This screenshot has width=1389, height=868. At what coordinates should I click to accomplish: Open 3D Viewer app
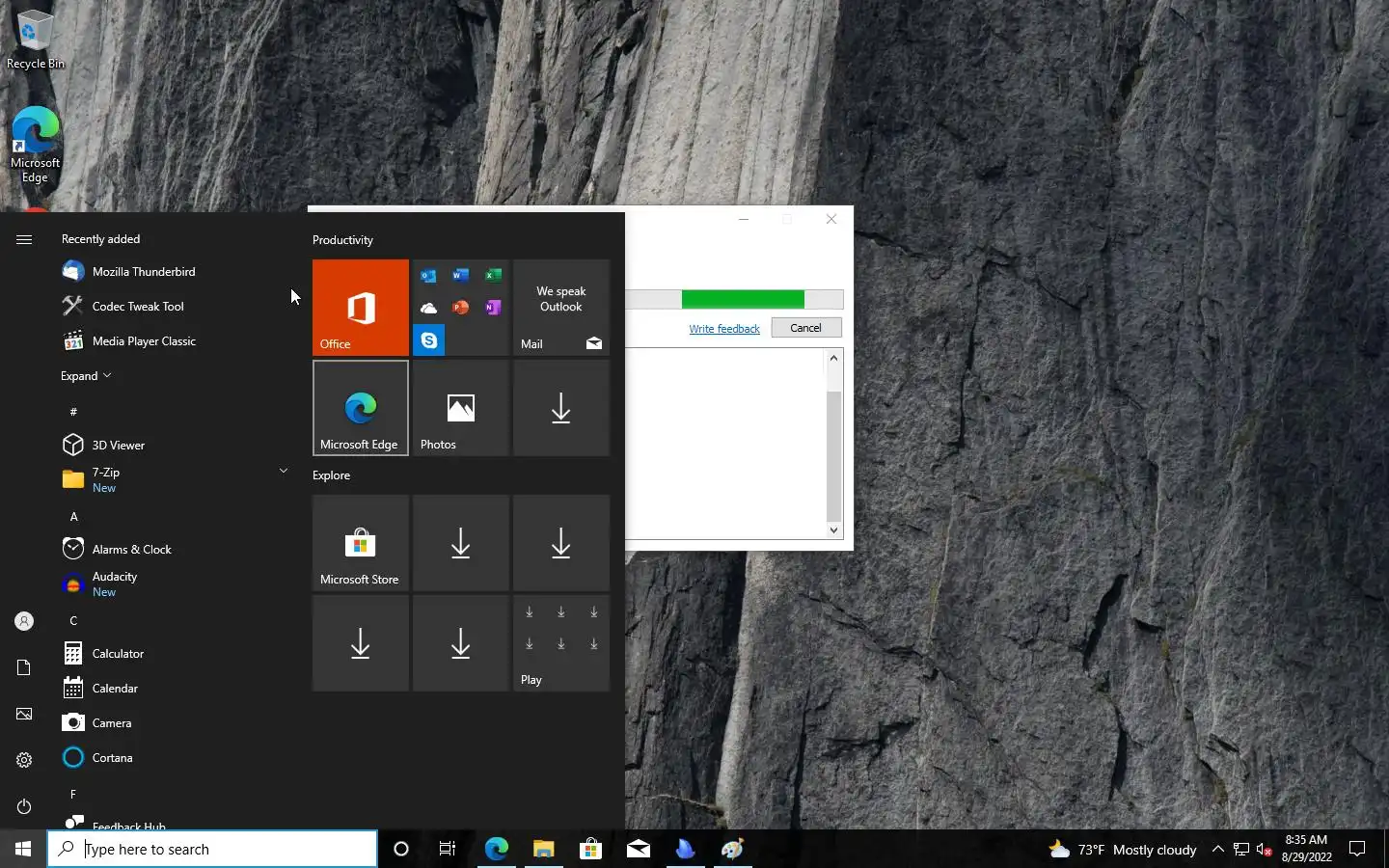[x=174, y=446]
